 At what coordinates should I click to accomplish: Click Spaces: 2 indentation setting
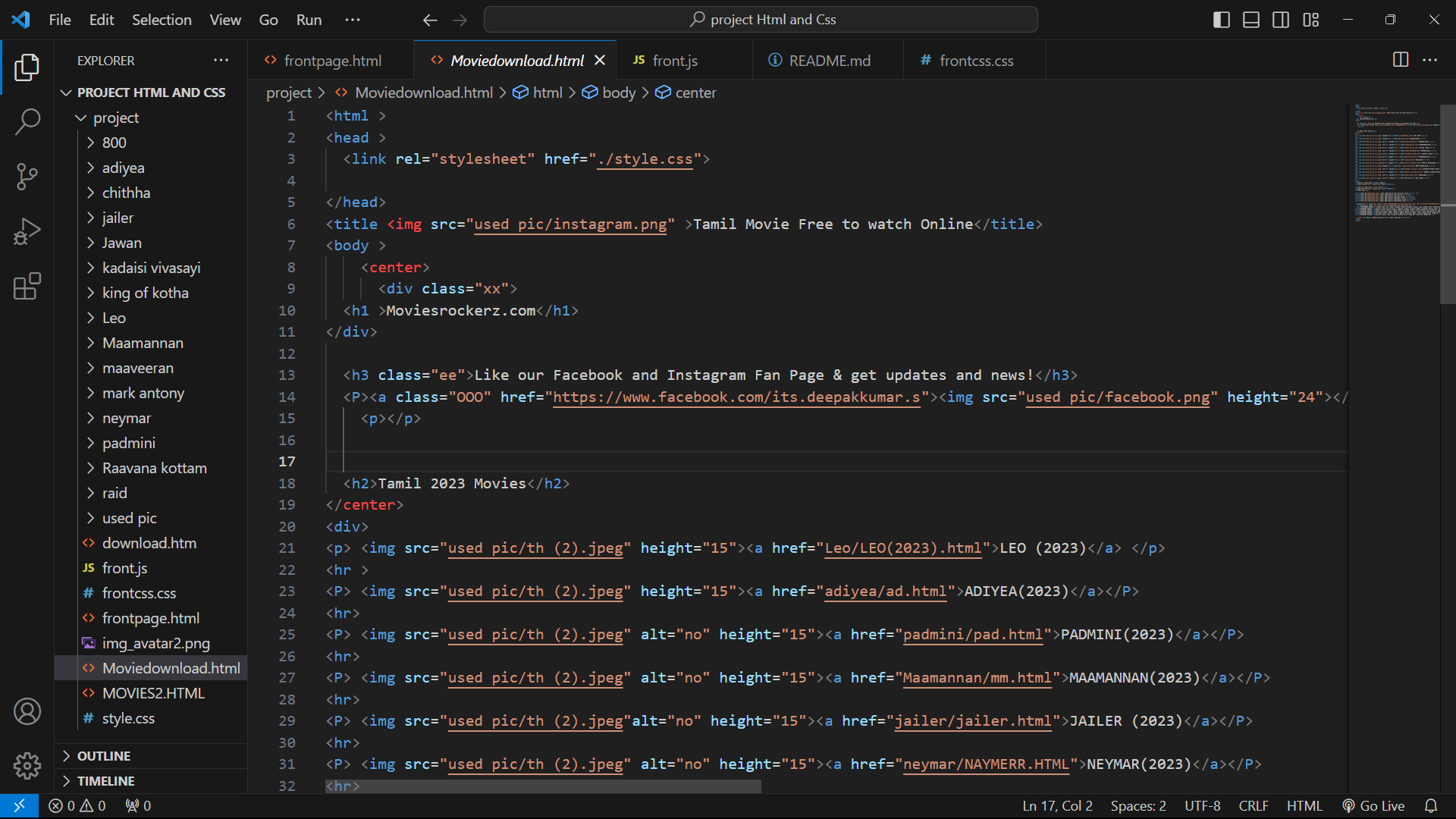[1137, 806]
